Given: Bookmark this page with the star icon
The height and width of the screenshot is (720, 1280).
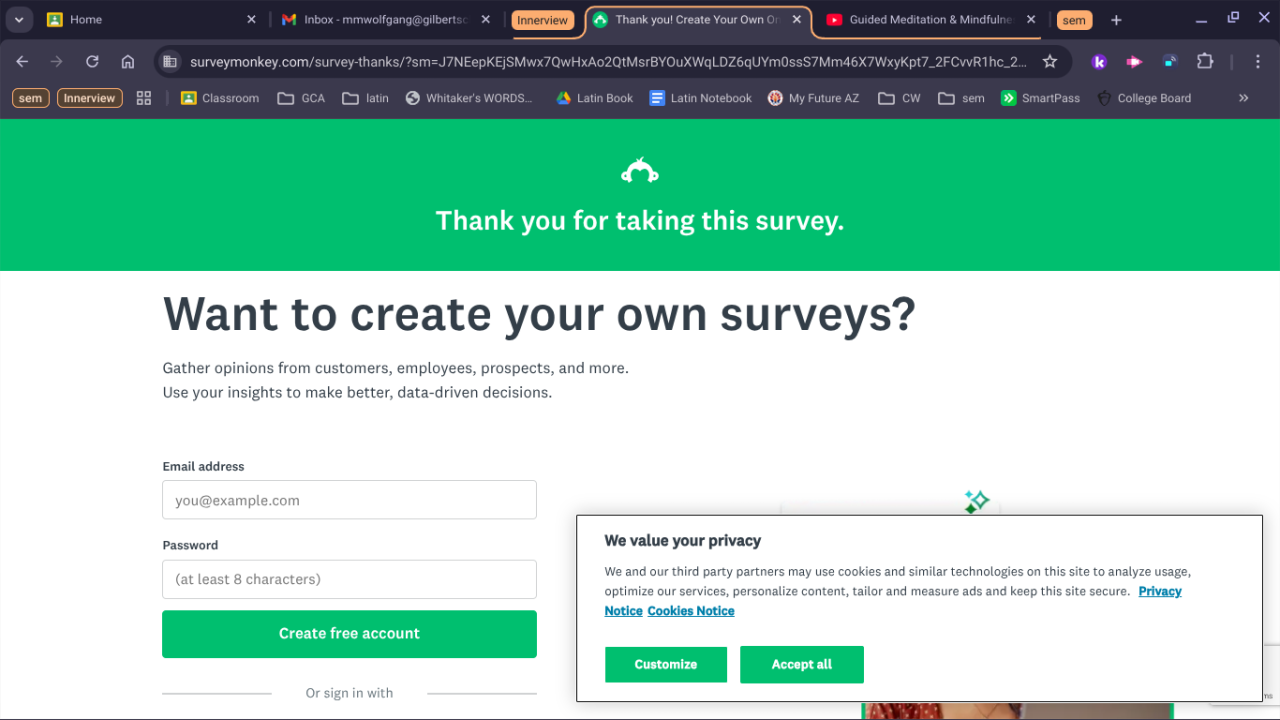Looking at the screenshot, I should point(1050,62).
